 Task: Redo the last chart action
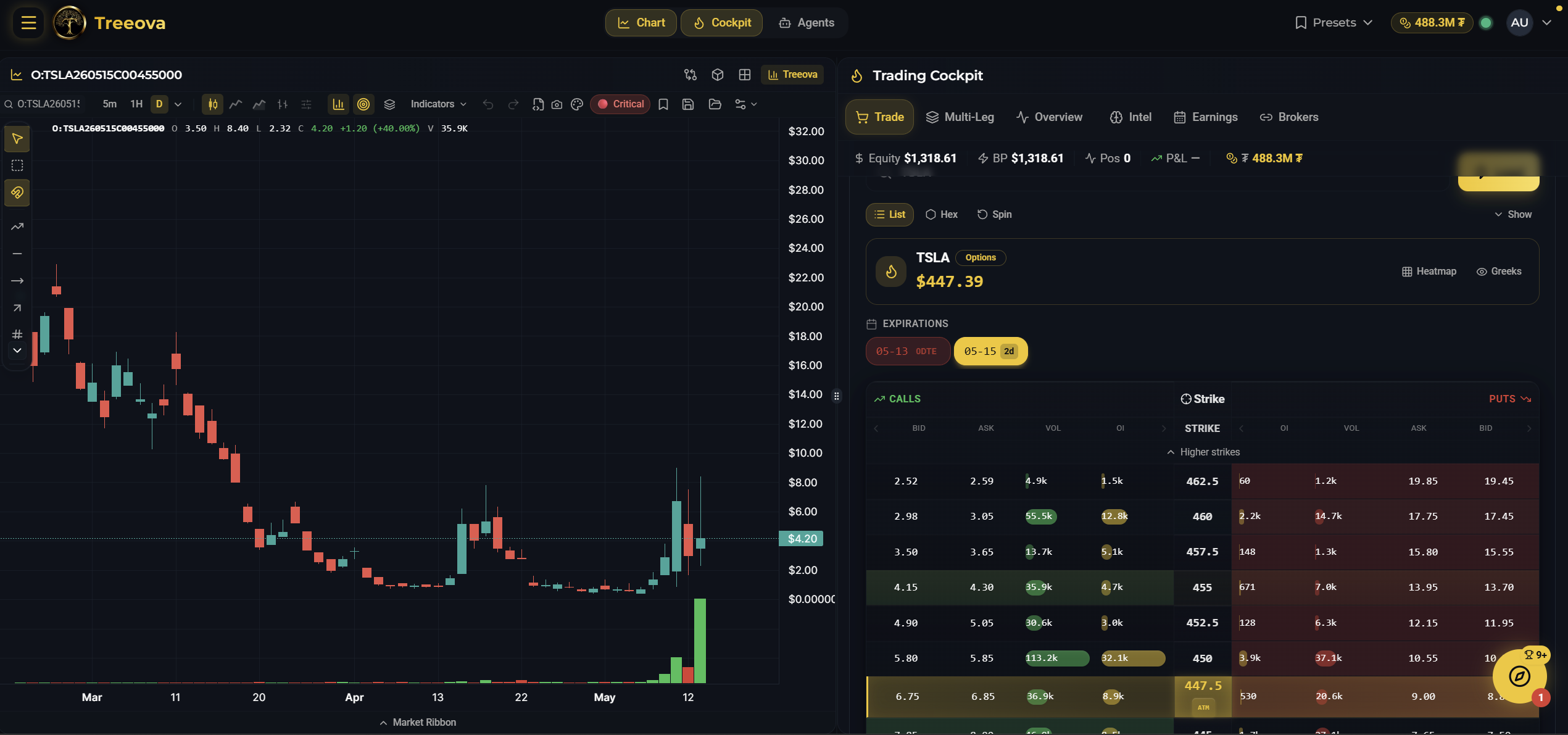pos(513,104)
